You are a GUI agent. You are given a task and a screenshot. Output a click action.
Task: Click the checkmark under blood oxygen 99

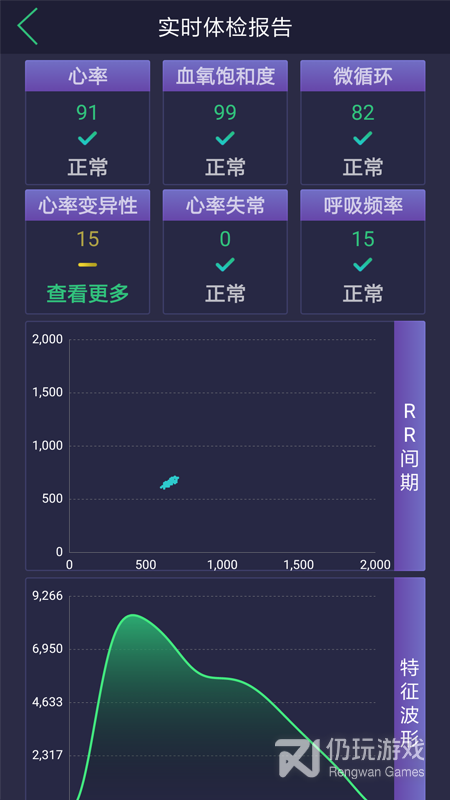225,138
